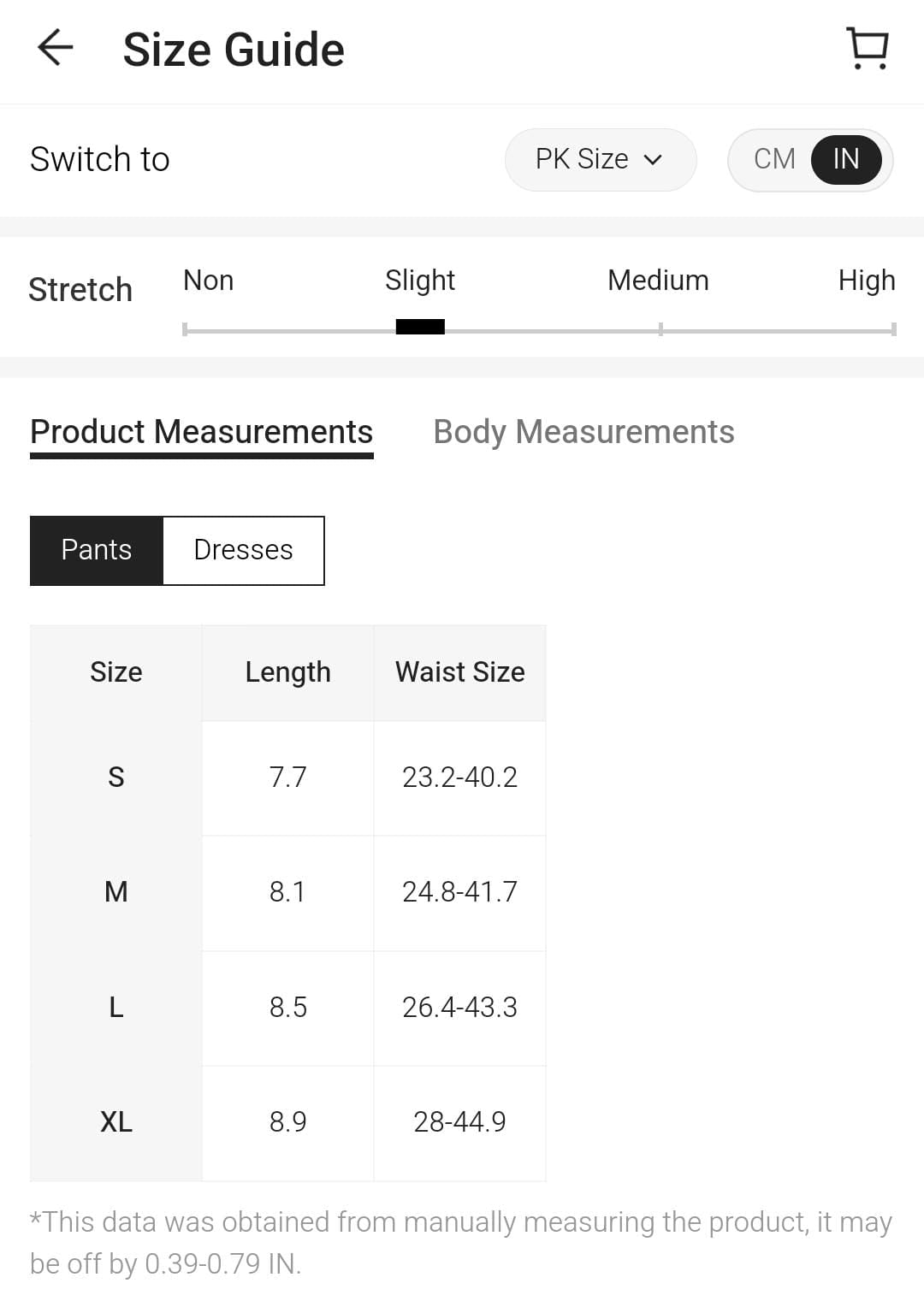Tap the back arrow icon
This screenshot has width=924, height=1307.
coord(56,48)
